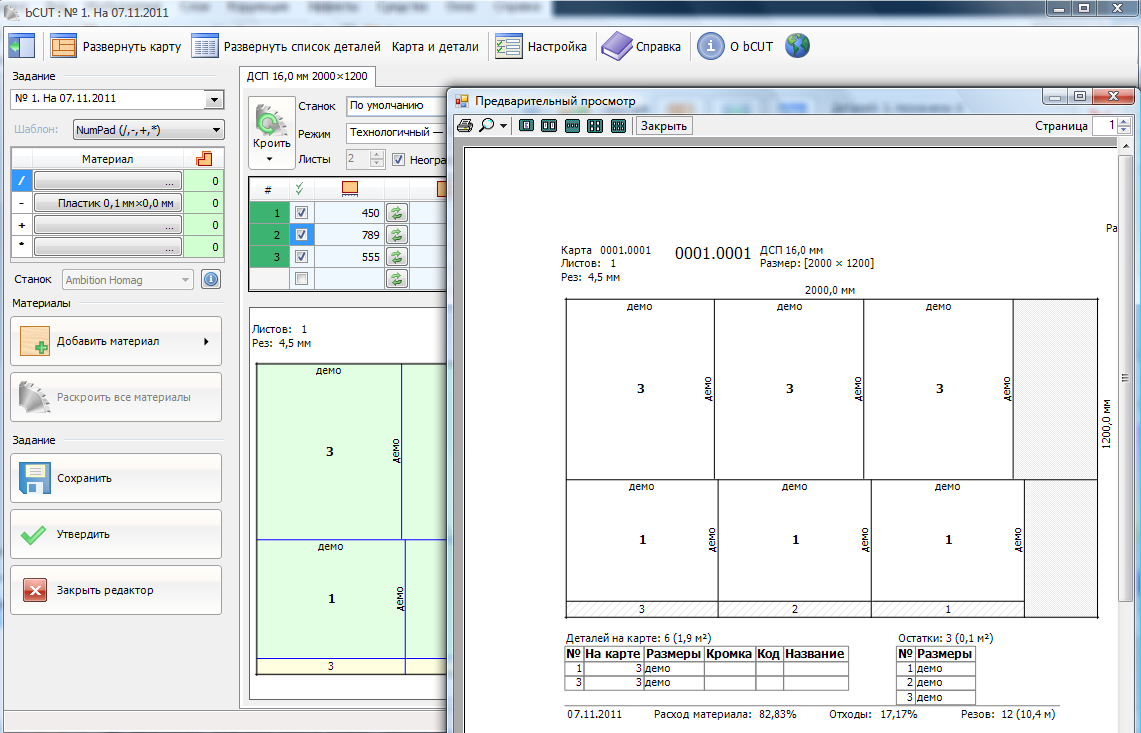1141x733 pixels.
Task: Click the Развернуть карту toolbar icon
Action: pyautogui.click(x=63, y=47)
